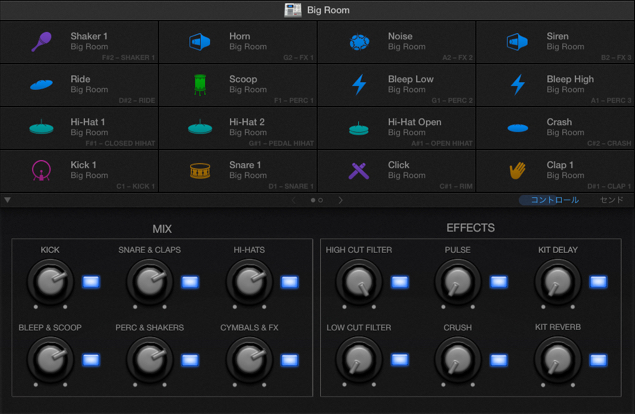The height and width of the screenshot is (414, 635).
Task: Select the Bleep Low lightning icon
Action: tap(359, 85)
